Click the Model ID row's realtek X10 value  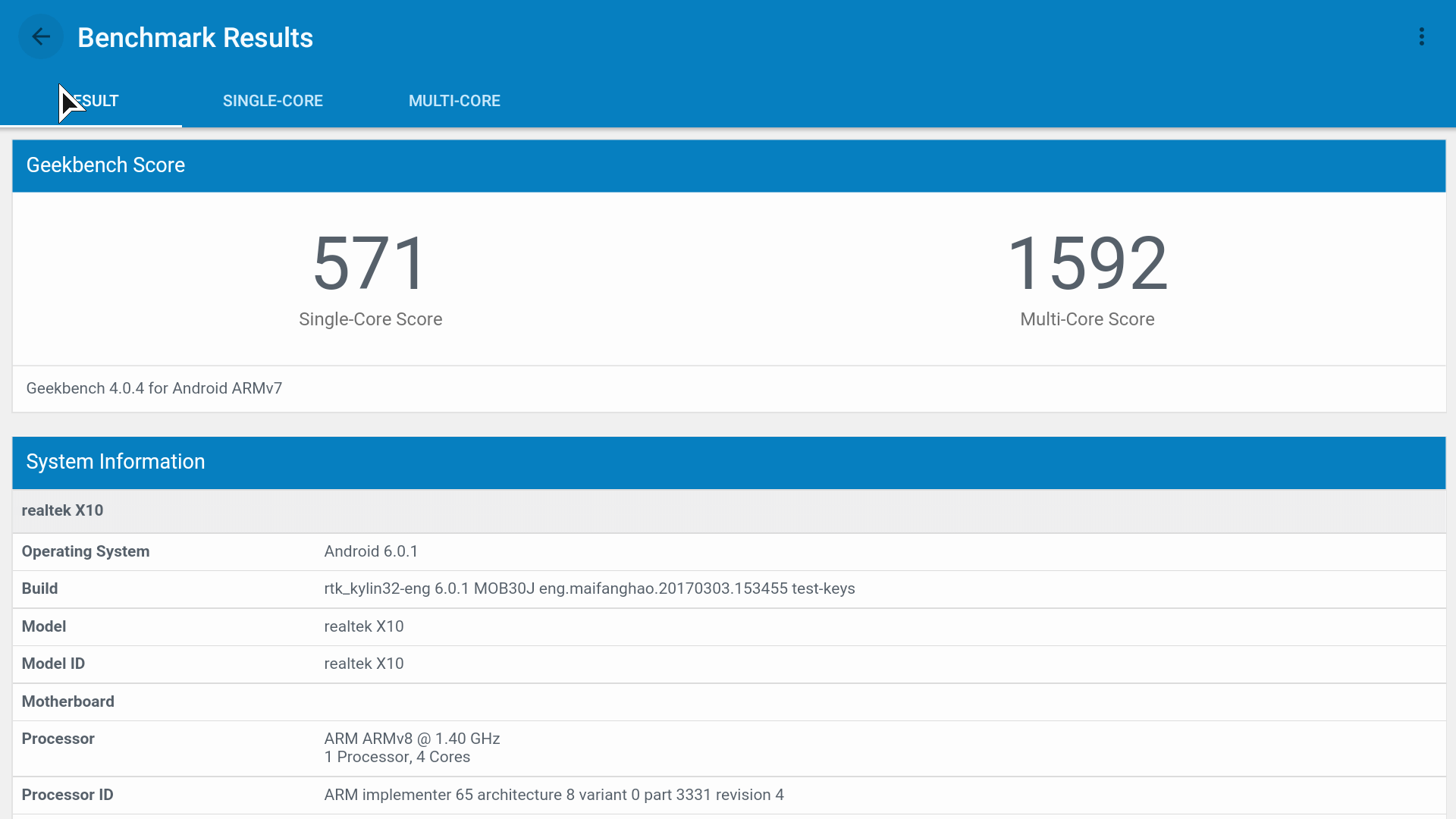point(364,664)
